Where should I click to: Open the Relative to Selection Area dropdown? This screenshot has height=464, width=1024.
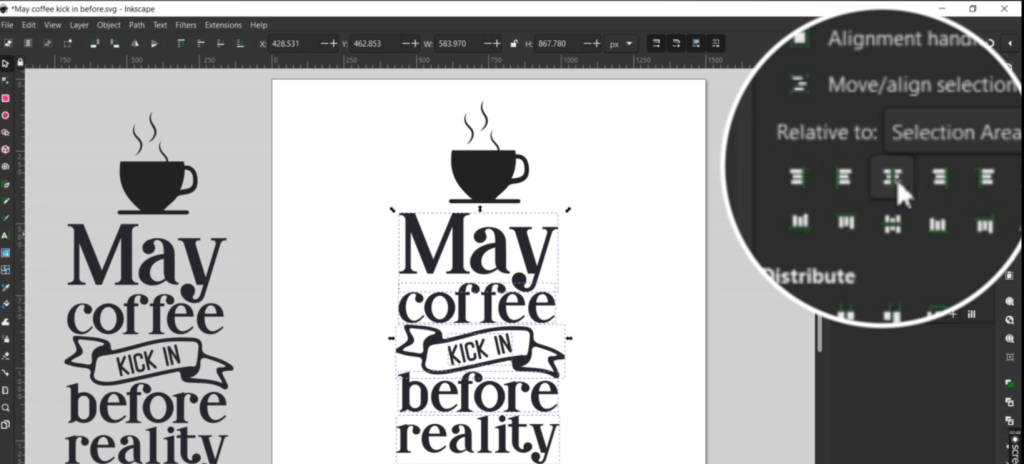click(x=951, y=133)
